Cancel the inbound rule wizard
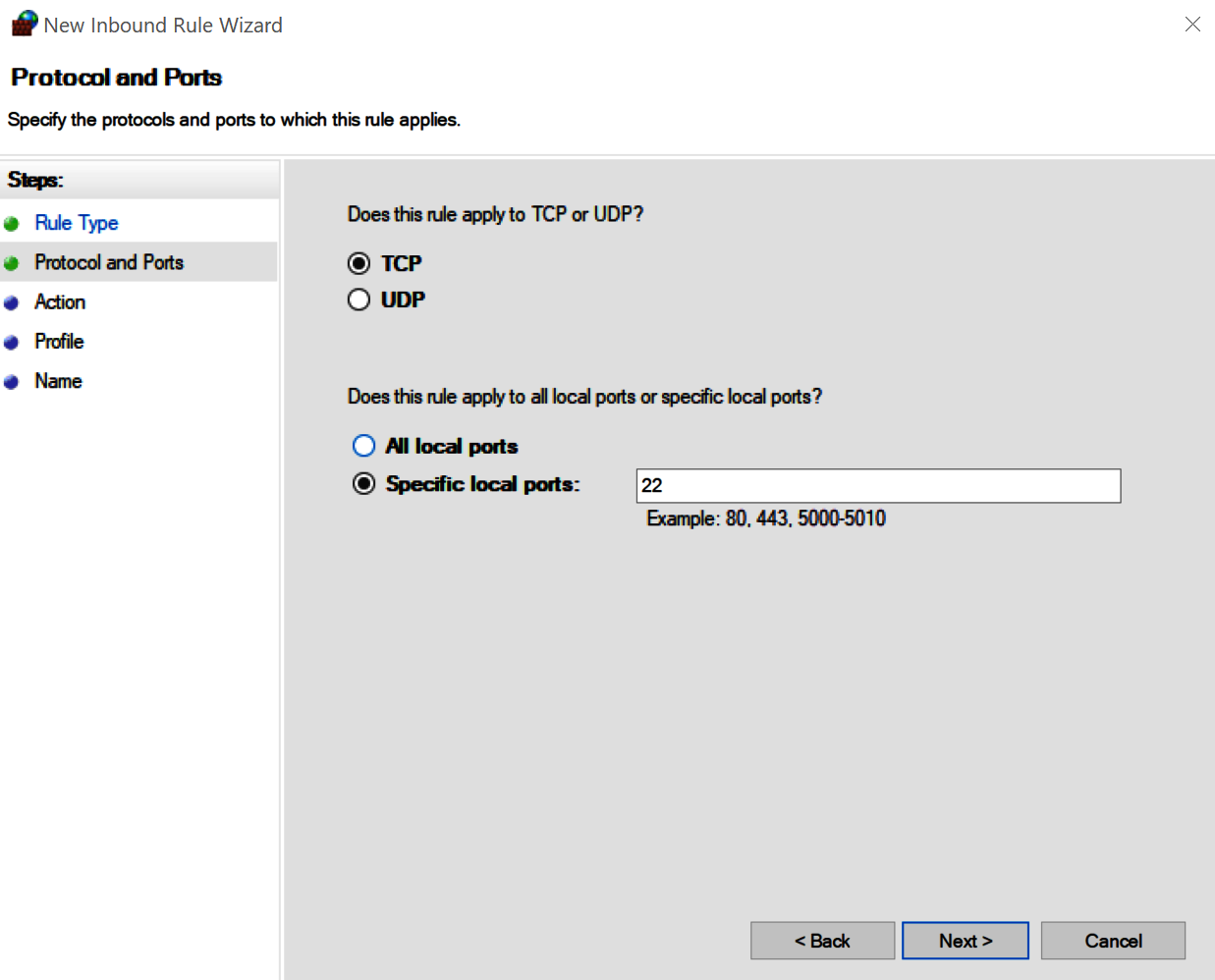Screen dimensions: 1215x980 pyautogui.click(x=1113, y=940)
